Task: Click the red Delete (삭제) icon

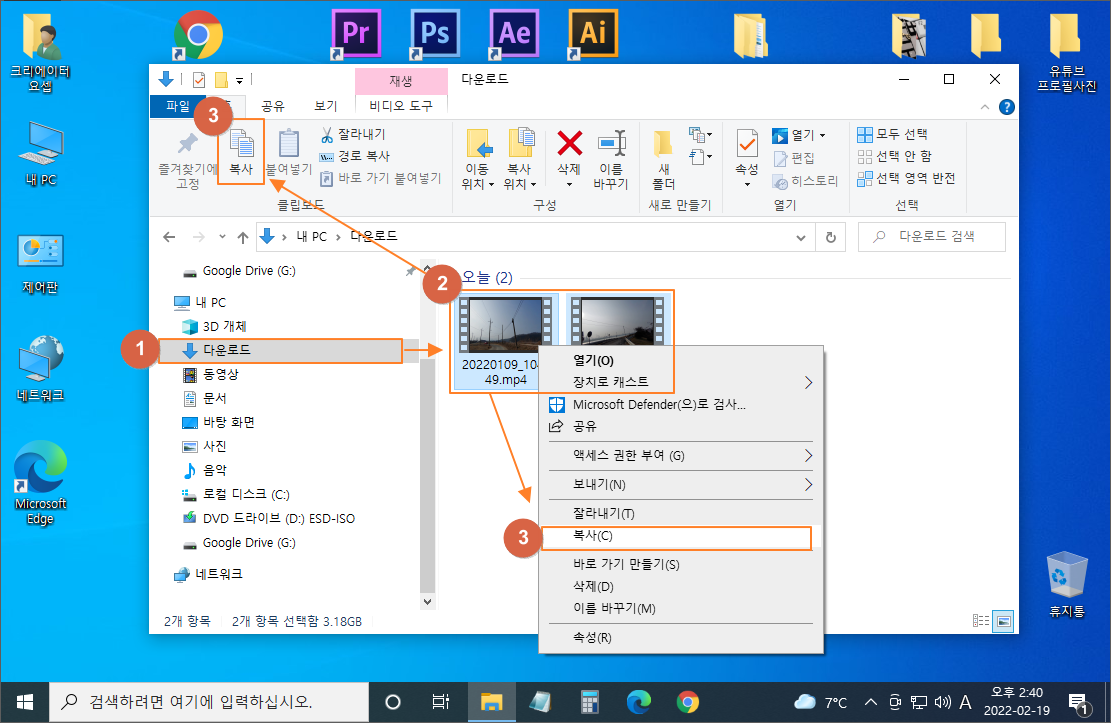Action: [569, 143]
